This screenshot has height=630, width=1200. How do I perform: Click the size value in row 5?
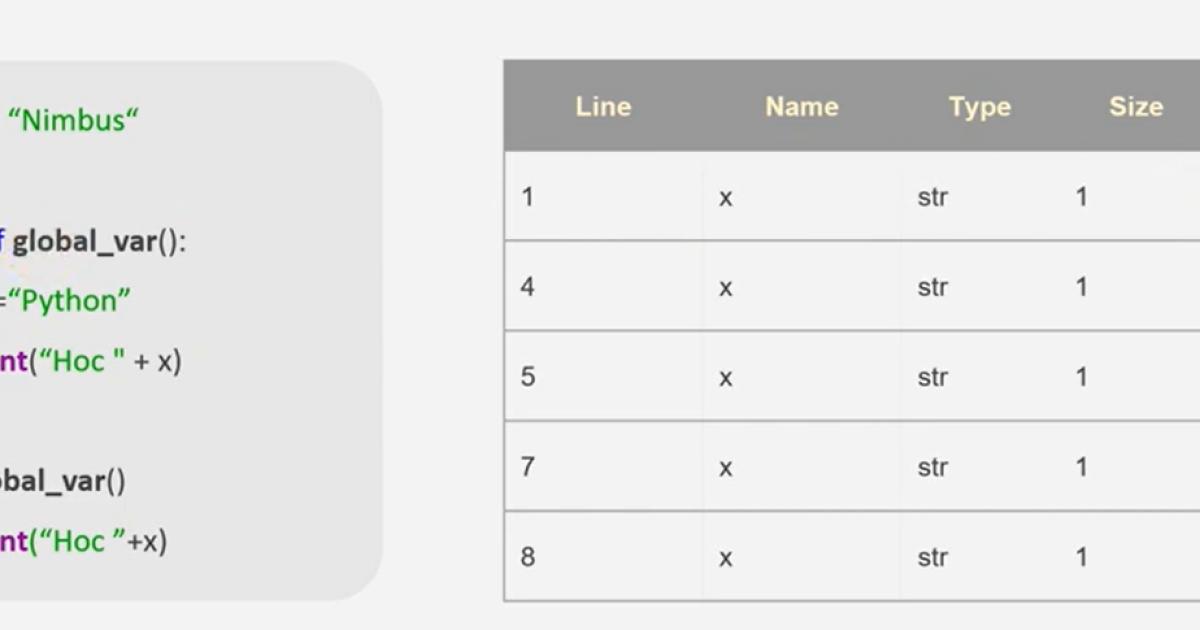pyautogui.click(x=1081, y=378)
